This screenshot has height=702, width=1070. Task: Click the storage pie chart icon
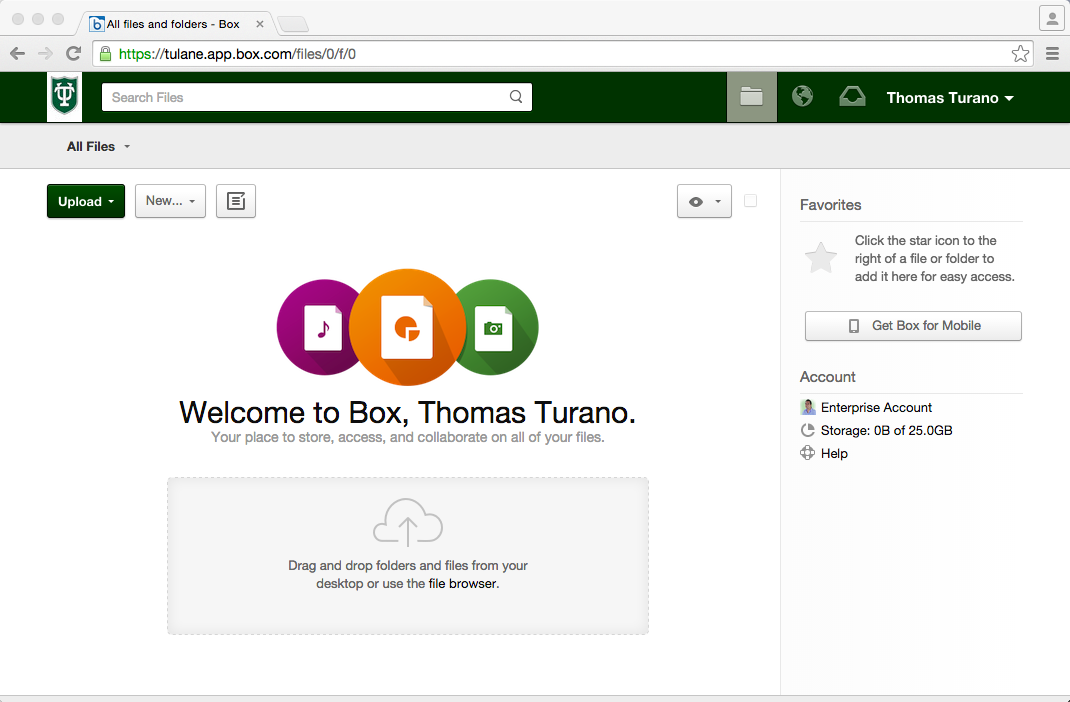pos(808,430)
